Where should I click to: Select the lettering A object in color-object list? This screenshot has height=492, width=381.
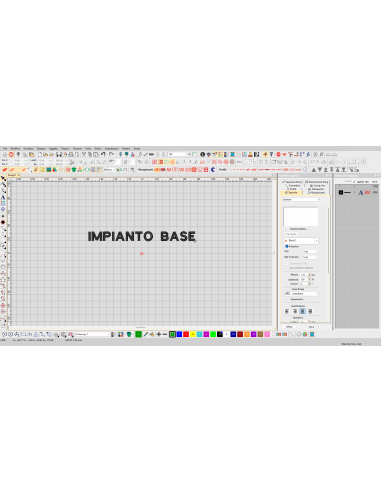pos(361,193)
